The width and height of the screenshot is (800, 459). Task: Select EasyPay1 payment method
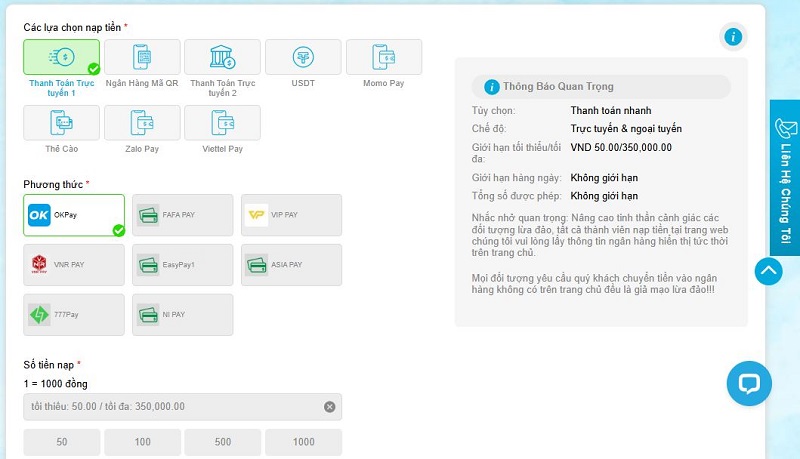[x=183, y=265]
